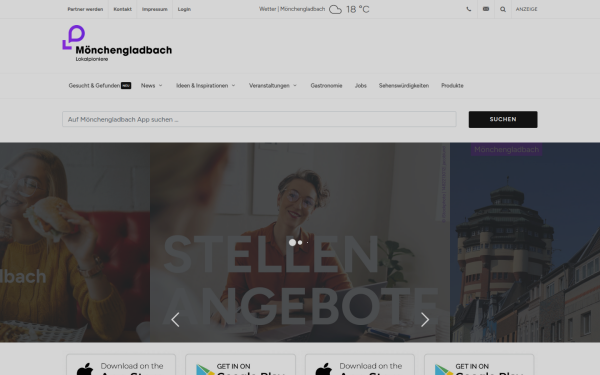Viewport: 600px width, 375px height.
Task: Click the SUCHEN button
Action: (503, 119)
